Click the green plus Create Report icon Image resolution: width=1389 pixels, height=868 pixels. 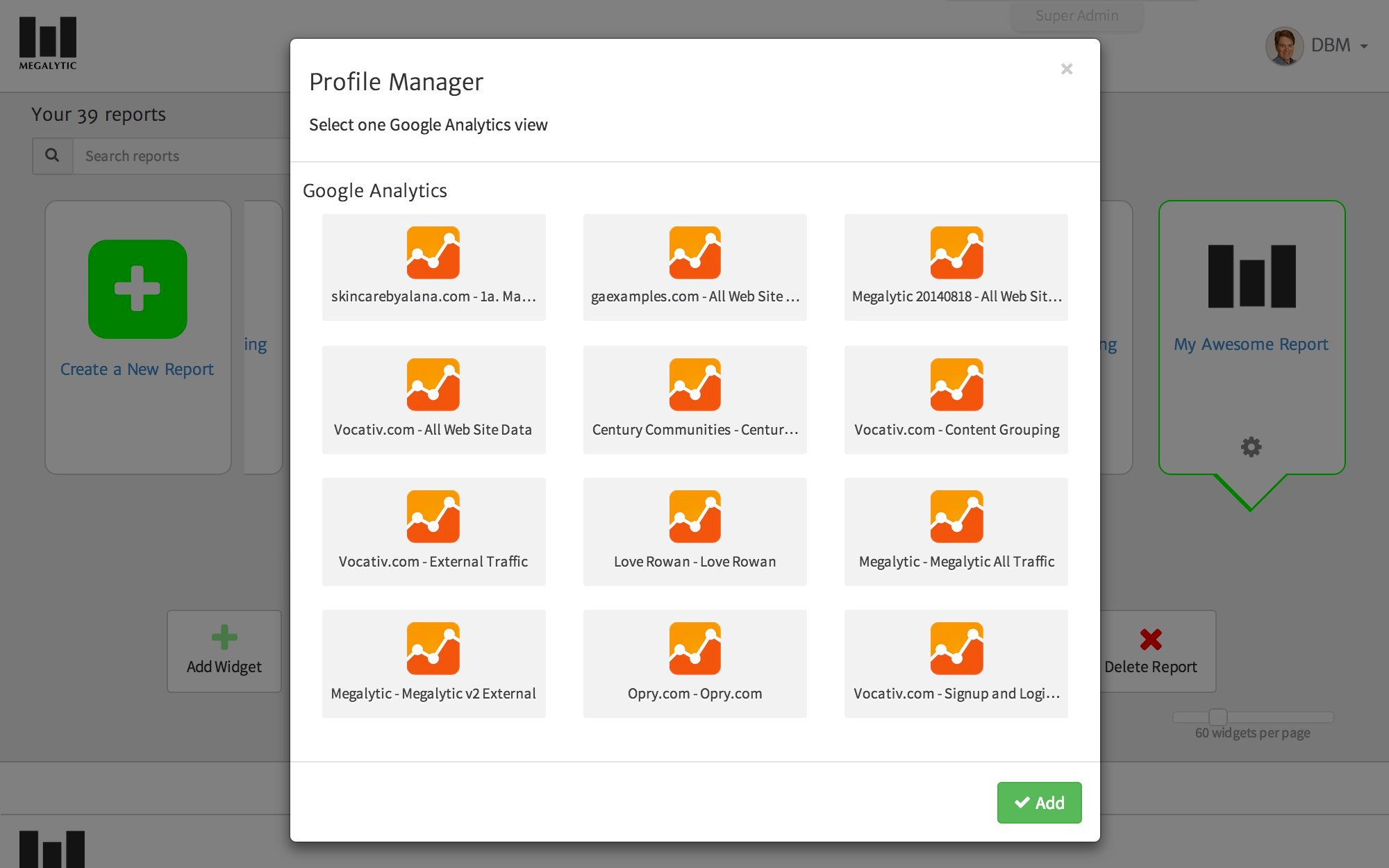[138, 289]
